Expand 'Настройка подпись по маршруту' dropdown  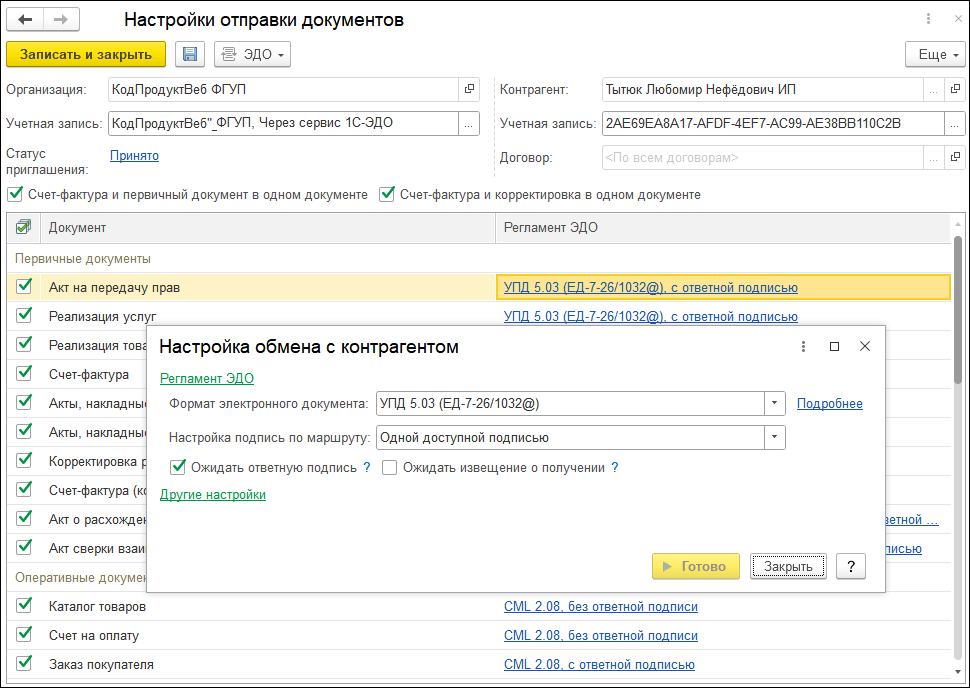pyautogui.click(x=775, y=437)
